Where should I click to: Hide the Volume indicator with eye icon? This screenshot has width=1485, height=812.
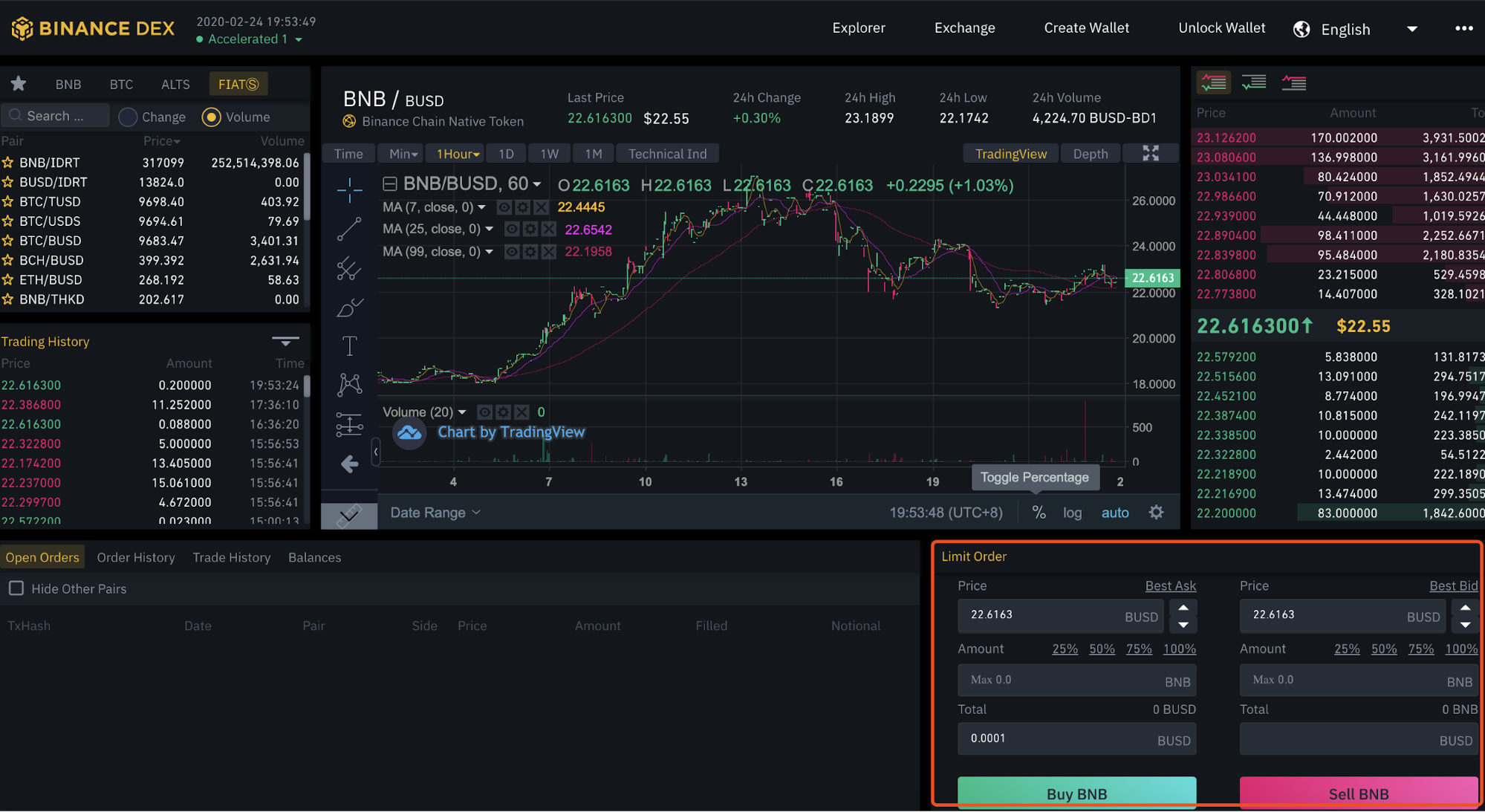click(x=484, y=412)
